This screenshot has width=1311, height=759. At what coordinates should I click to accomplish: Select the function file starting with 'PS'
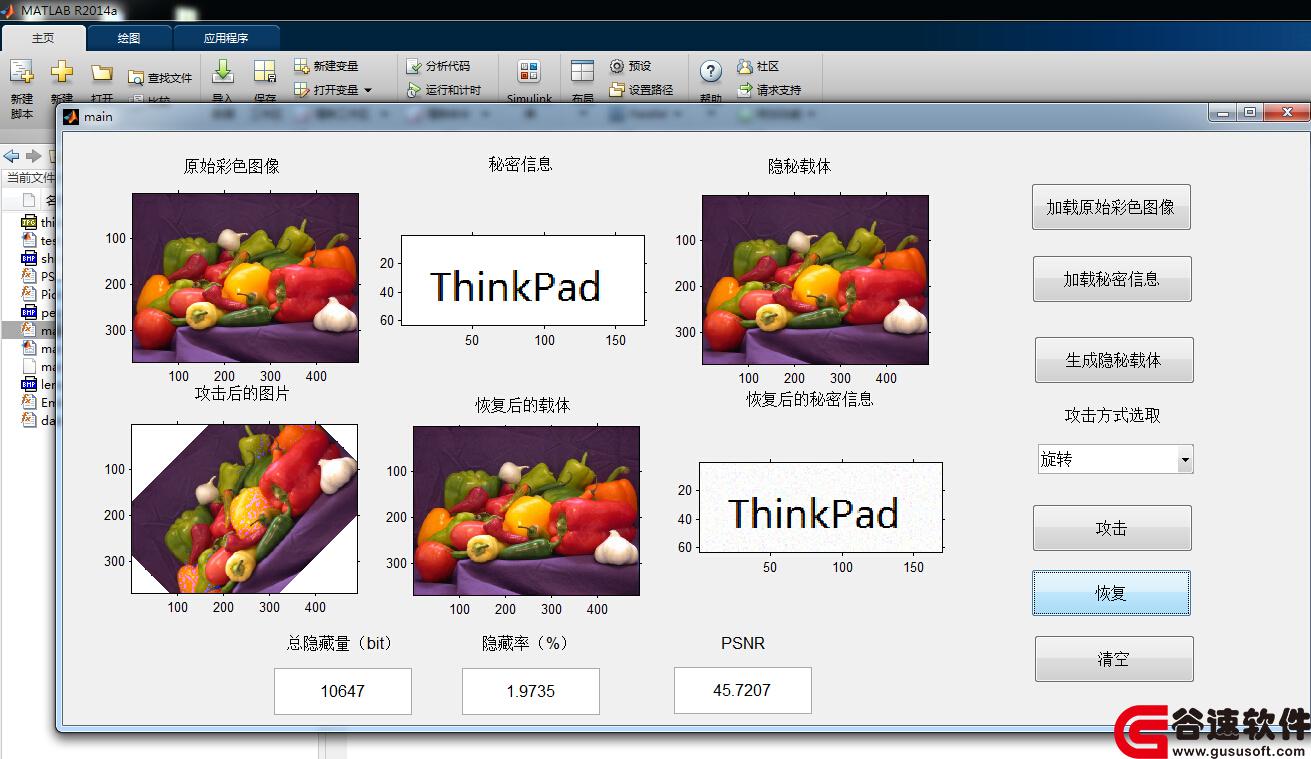click(x=37, y=276)
